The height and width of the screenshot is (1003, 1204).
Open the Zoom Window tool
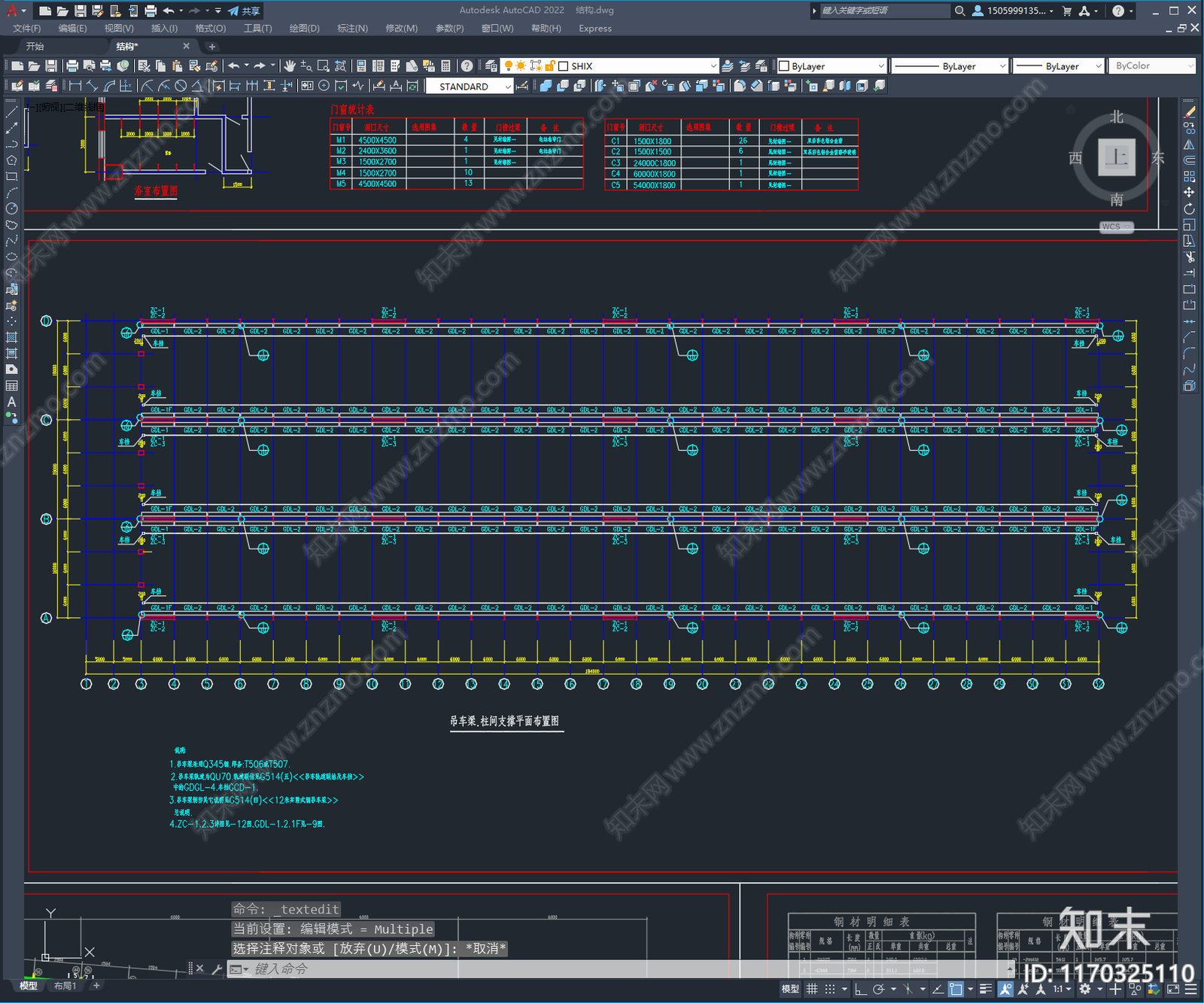click(323, 66)
